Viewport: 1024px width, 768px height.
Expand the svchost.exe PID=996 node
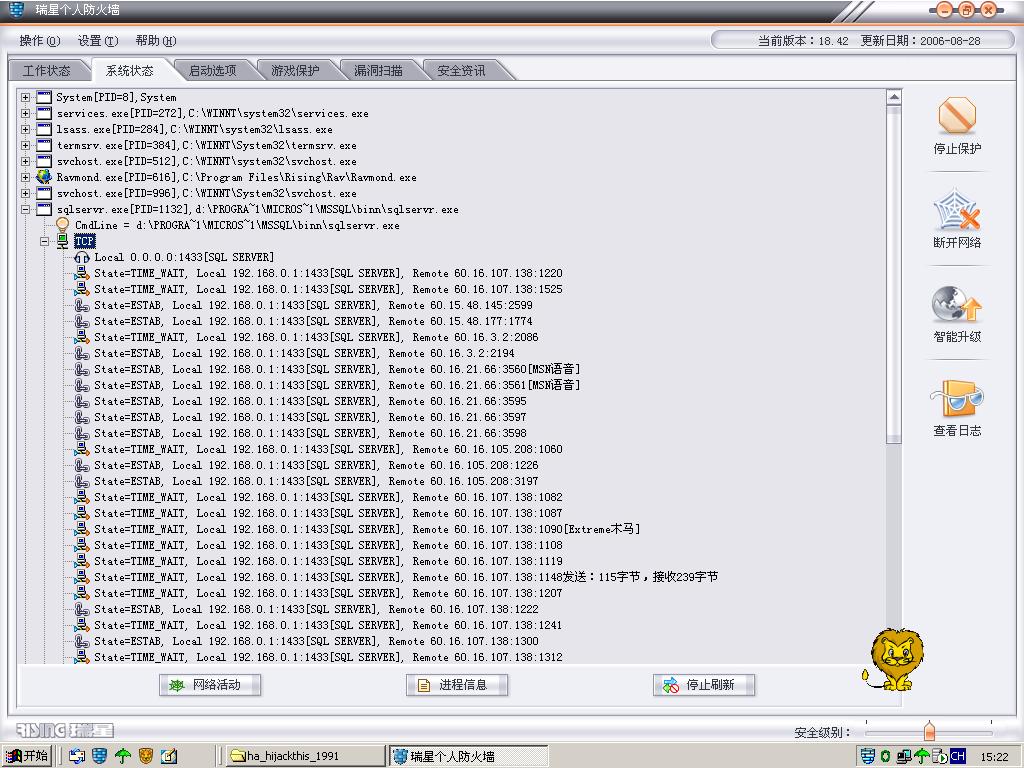pyautogui.click(x=25, y=193)
